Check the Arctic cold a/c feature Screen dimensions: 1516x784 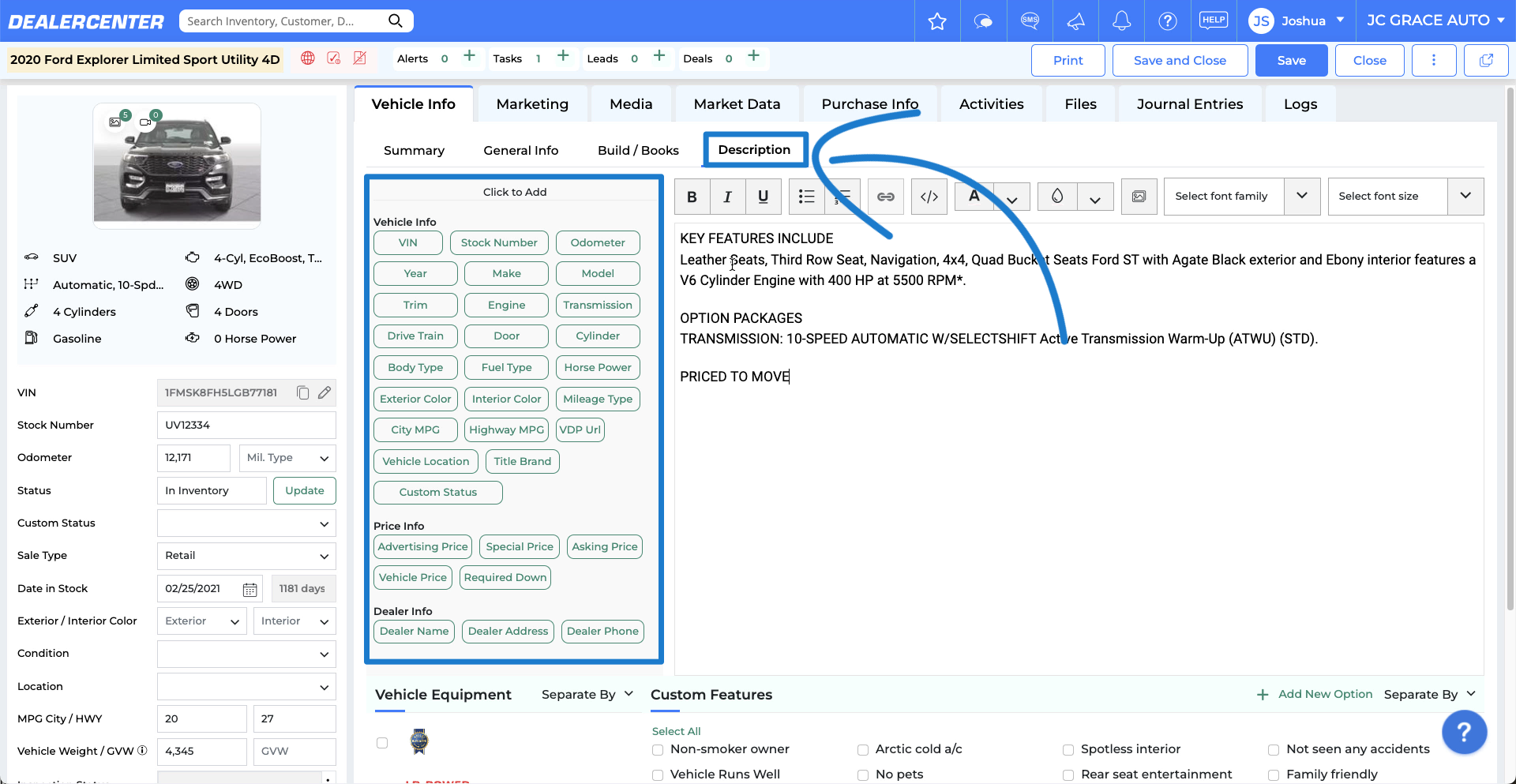[x=863, y=749]
